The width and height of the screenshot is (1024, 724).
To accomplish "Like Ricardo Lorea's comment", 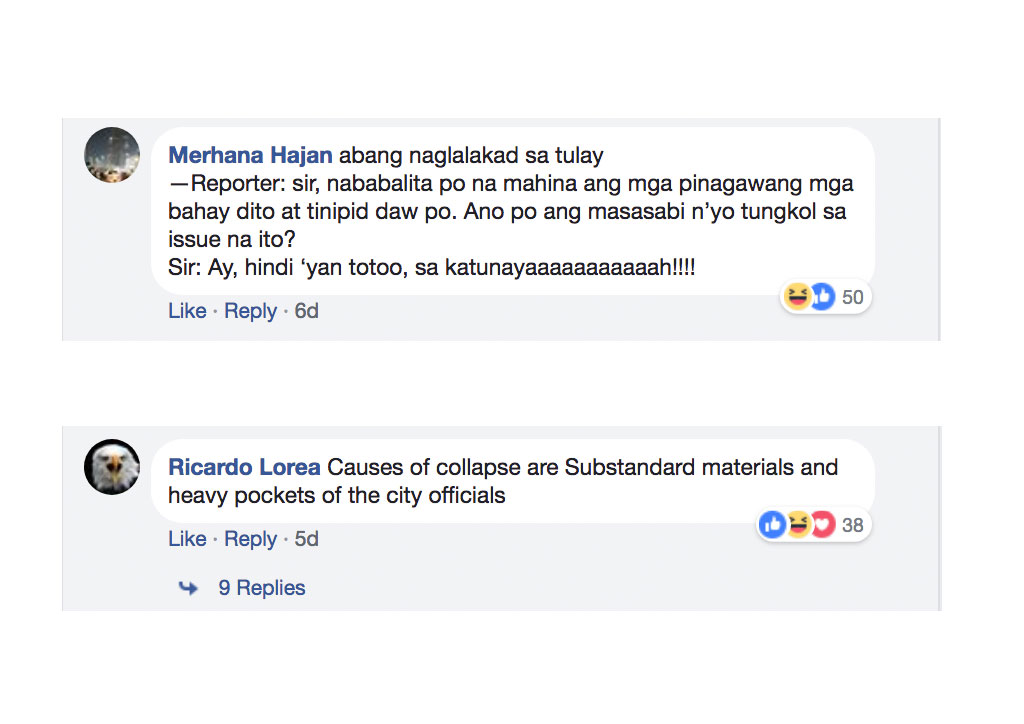I will point(187,539).
